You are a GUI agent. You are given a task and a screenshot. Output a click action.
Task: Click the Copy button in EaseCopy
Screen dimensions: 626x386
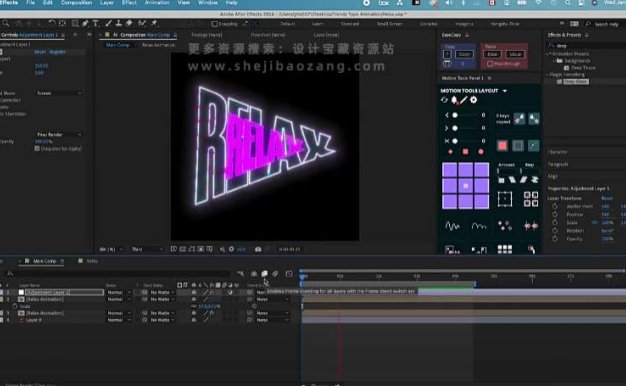(464, 54)
